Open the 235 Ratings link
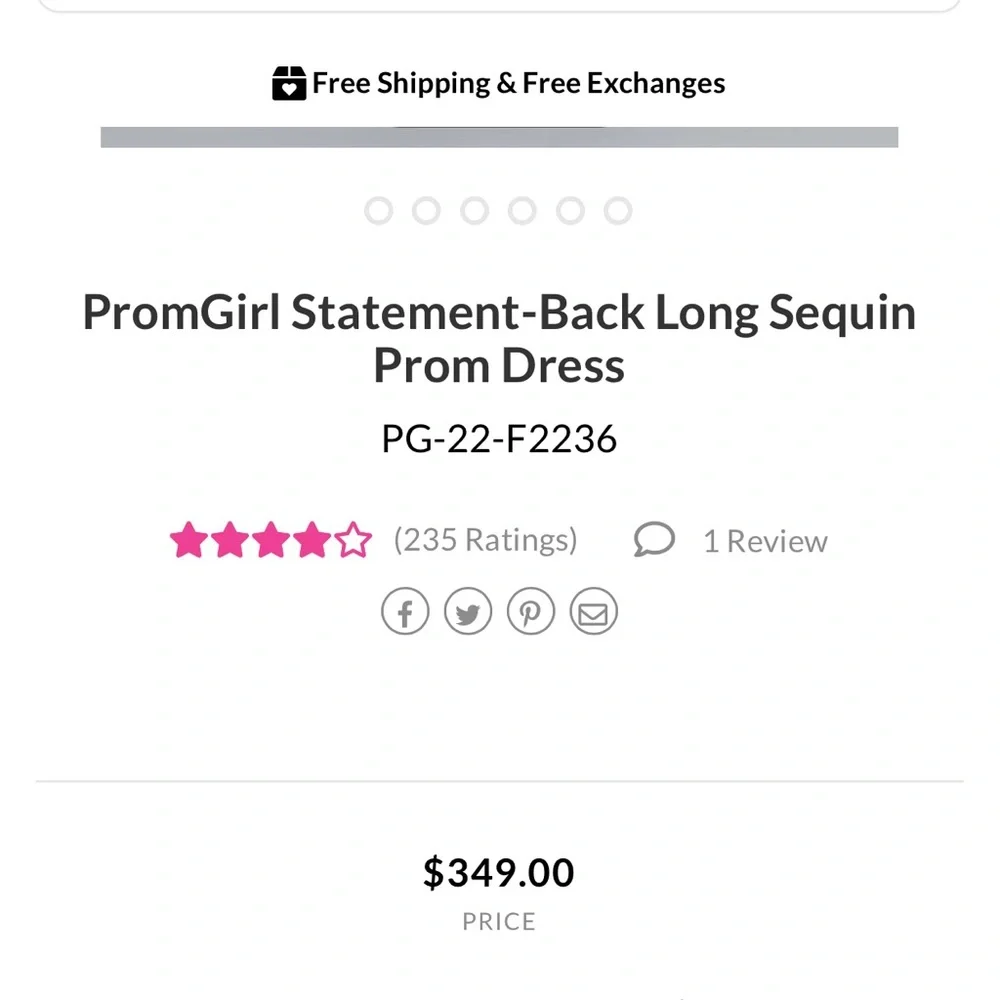Screen dimensions: 1000x1000 485,540
